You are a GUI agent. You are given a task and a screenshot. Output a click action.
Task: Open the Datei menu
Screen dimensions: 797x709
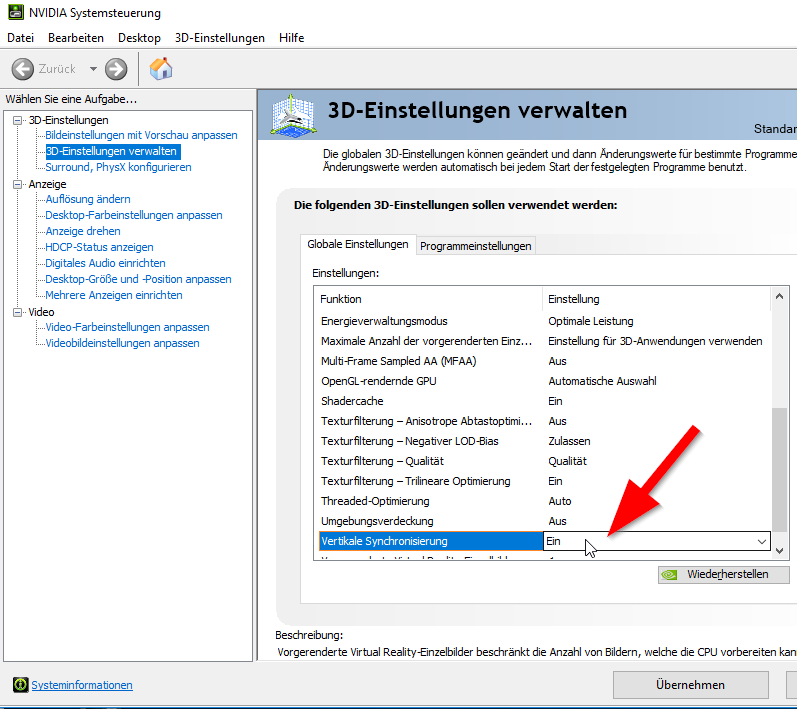click(x=20, y=38)
